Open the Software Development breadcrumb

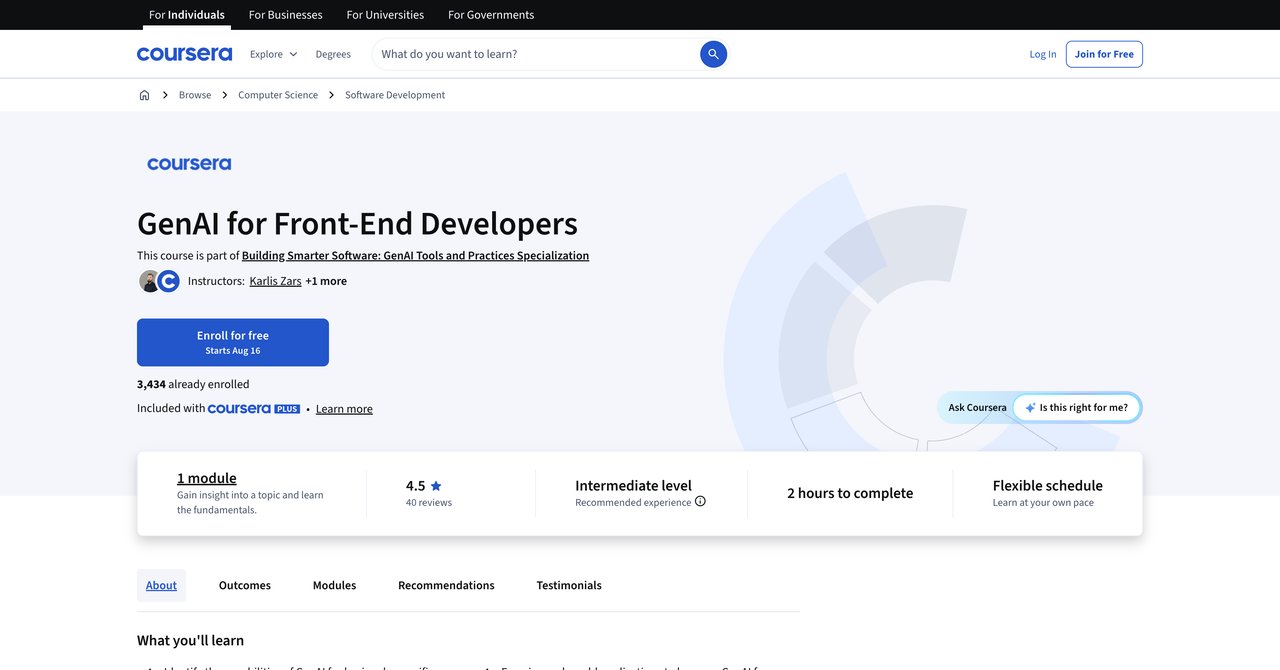395,95
